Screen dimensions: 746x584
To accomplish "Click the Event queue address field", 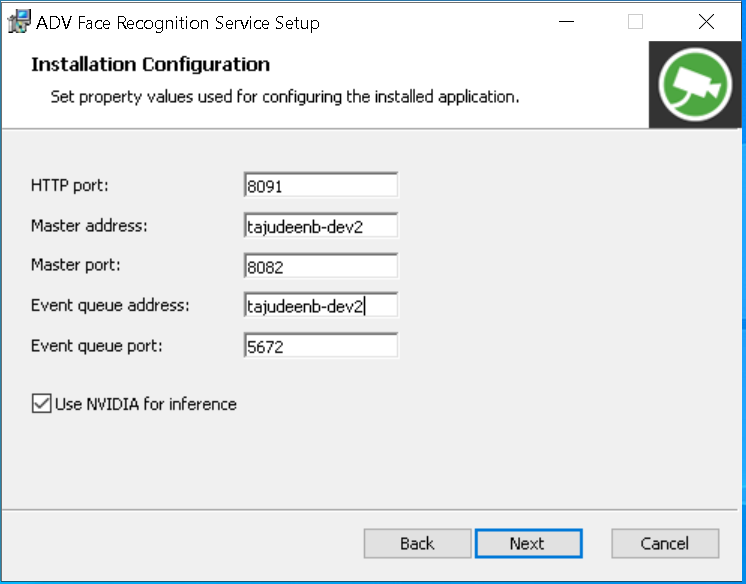I will [x=320, y=305].
